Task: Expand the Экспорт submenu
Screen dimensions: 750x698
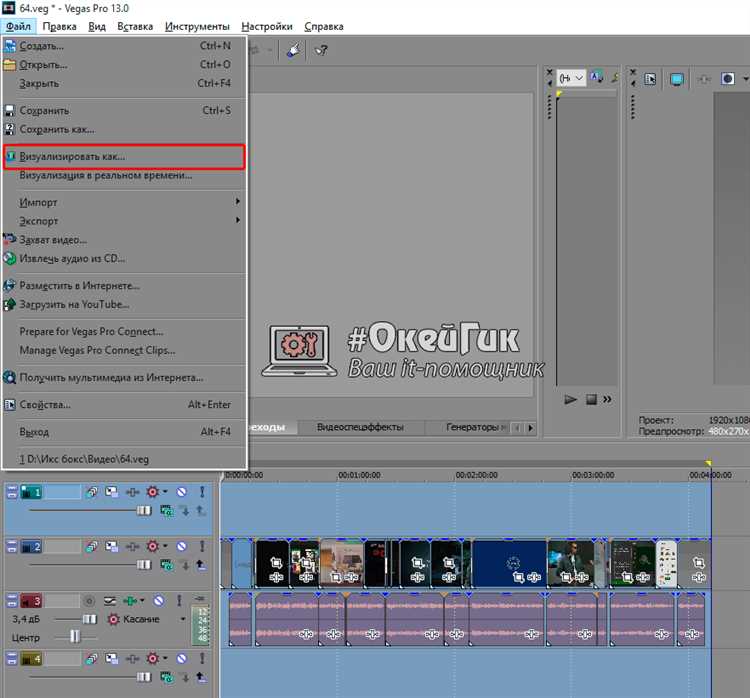Action: [x=124, y=221]
